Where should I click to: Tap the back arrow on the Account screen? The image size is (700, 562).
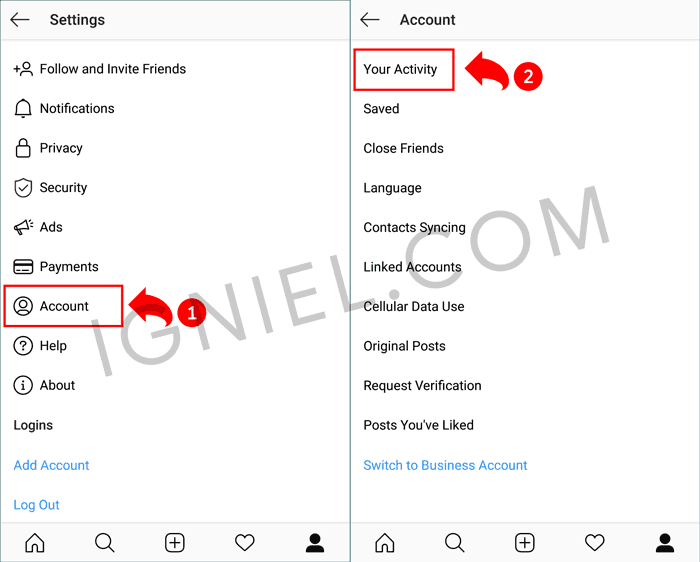[370, 20]
